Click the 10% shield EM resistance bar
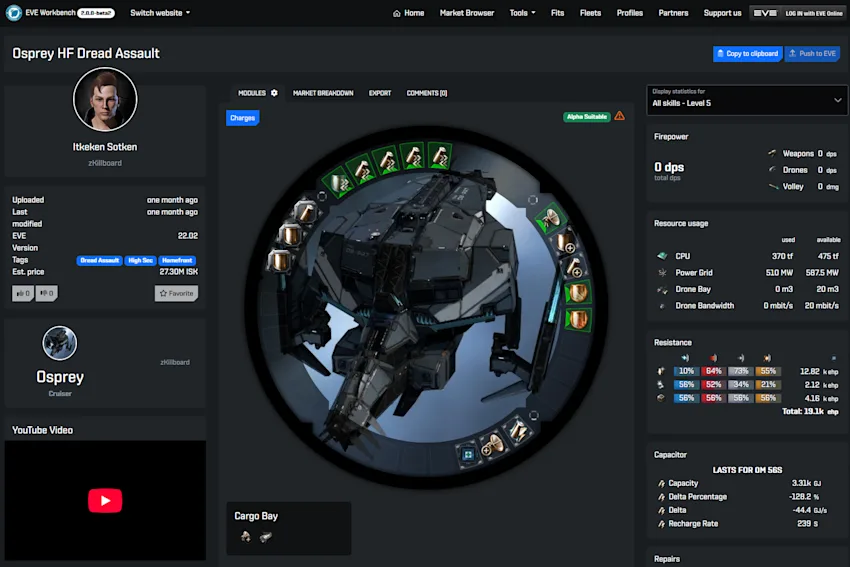 coord(686,371)
